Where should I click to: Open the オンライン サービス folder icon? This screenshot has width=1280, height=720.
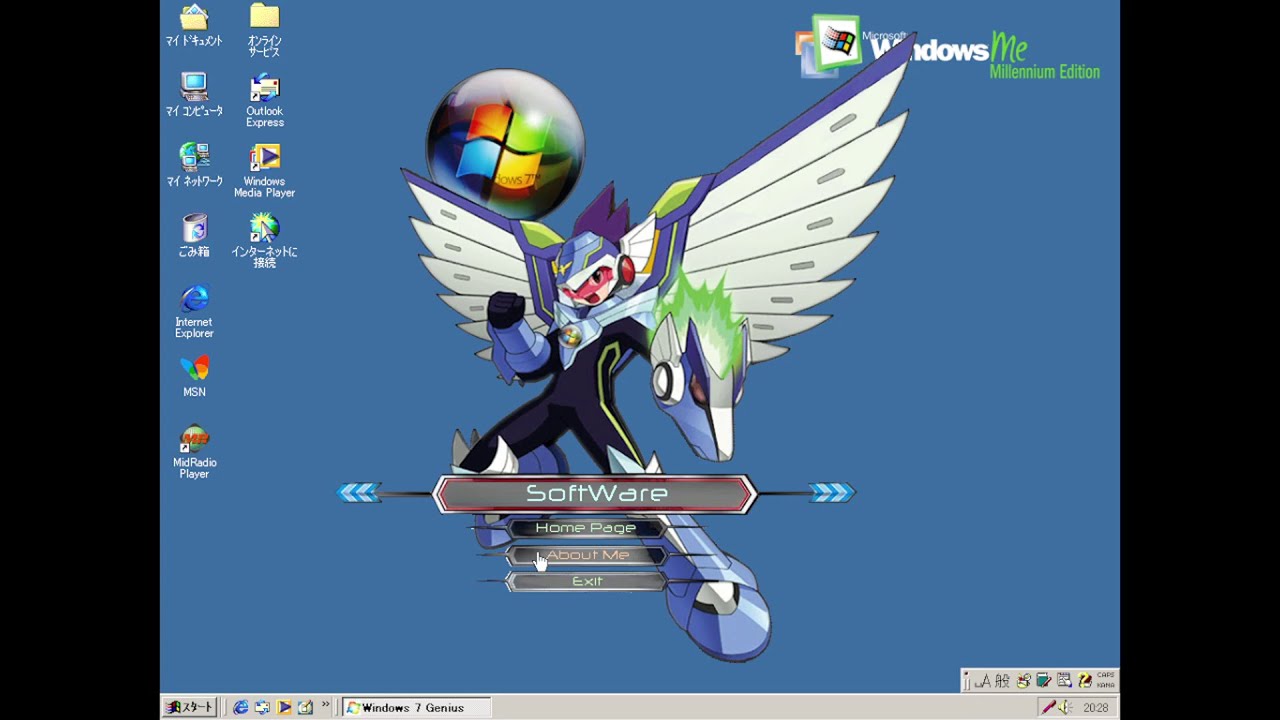tap(264, 31)
